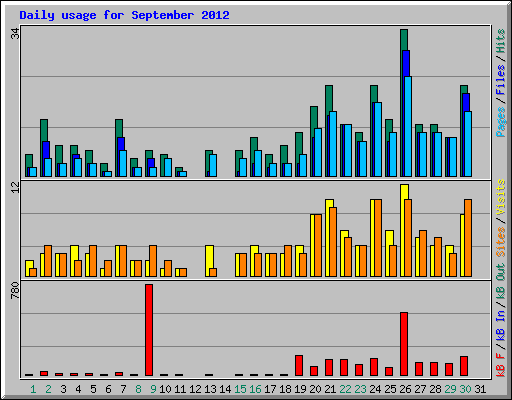The width and height of the screenshot is (512, 400).
Task: Click the 'Files' legend label
Action: pyautogui.click(x=501, y=80)
